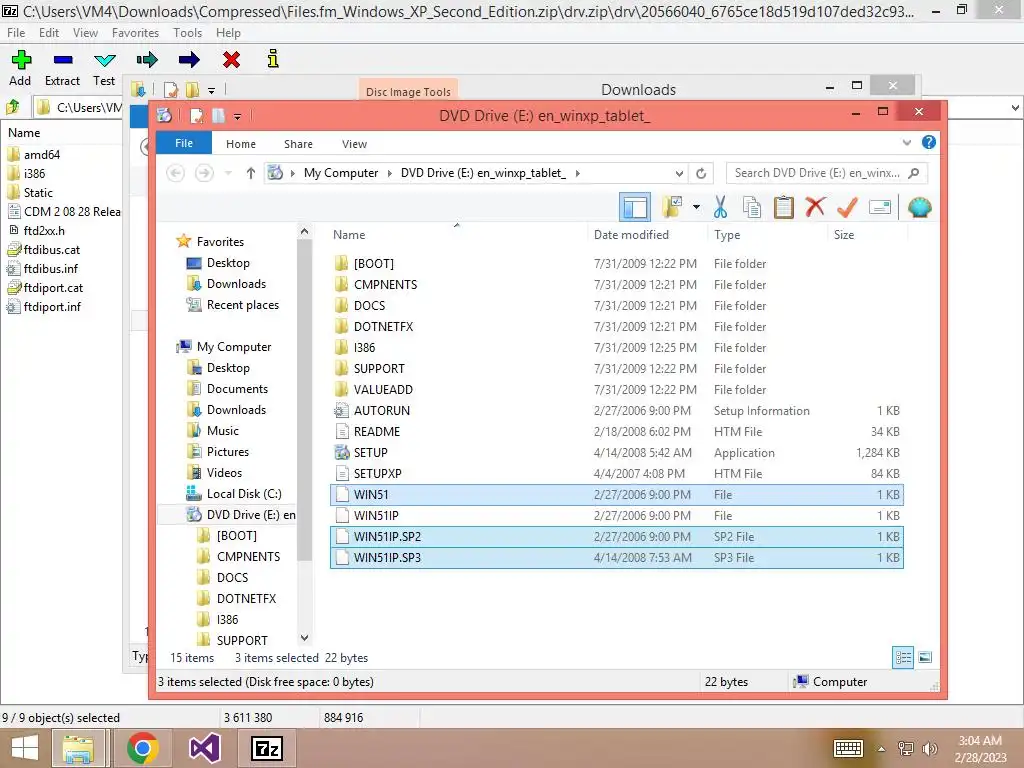Sort by the Type column header
This screenshot has height=768, width=1024.
click(x=767, y=234)
